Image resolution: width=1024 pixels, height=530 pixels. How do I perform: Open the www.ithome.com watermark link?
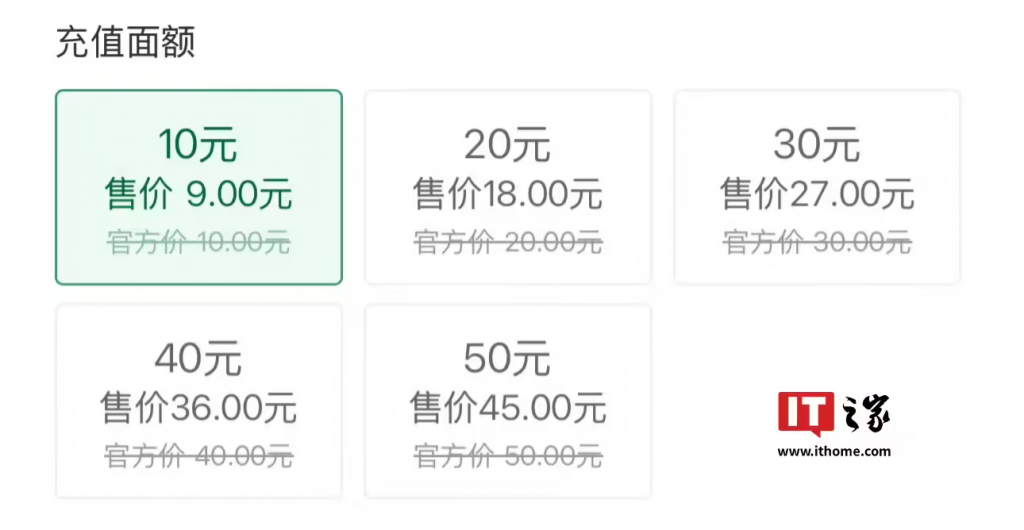click(x=833, y=451)
